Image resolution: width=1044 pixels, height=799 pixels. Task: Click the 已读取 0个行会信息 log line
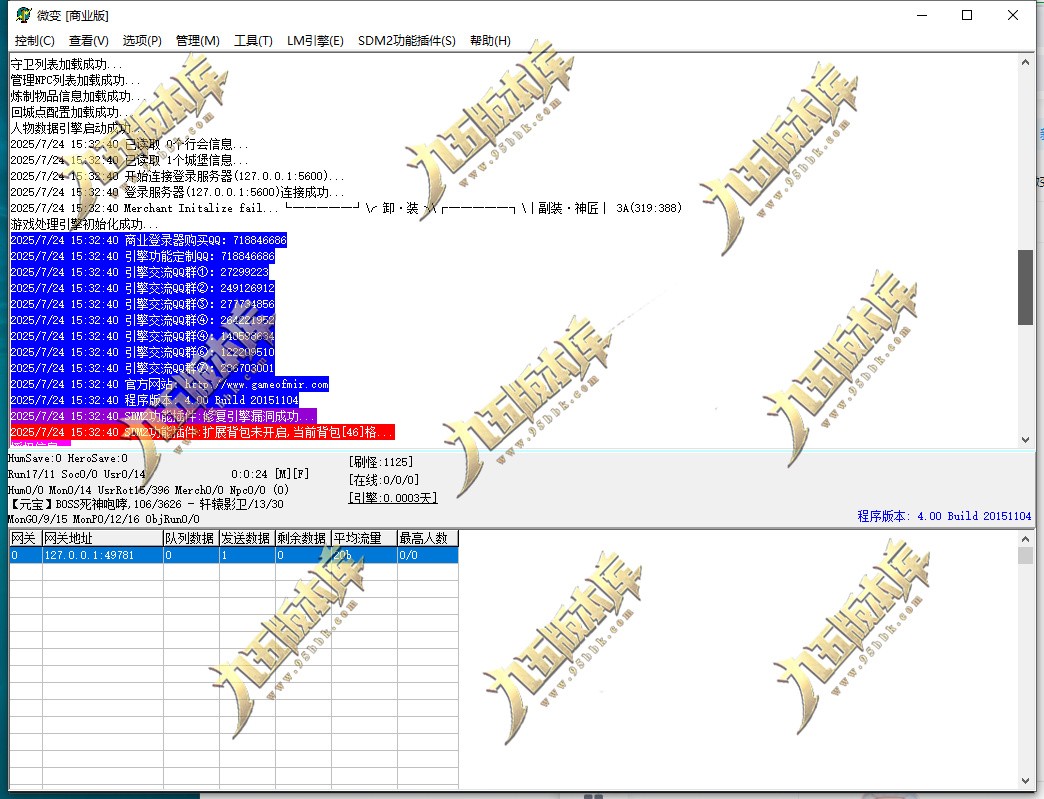(x=129, y=144)
